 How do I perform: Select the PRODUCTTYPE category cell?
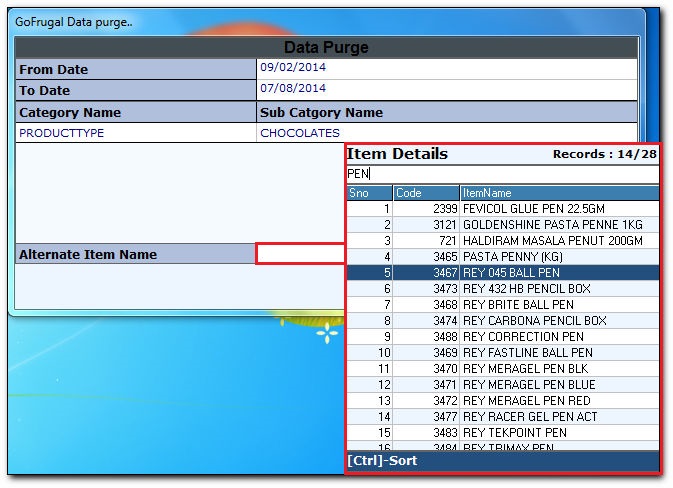point(136,133)
